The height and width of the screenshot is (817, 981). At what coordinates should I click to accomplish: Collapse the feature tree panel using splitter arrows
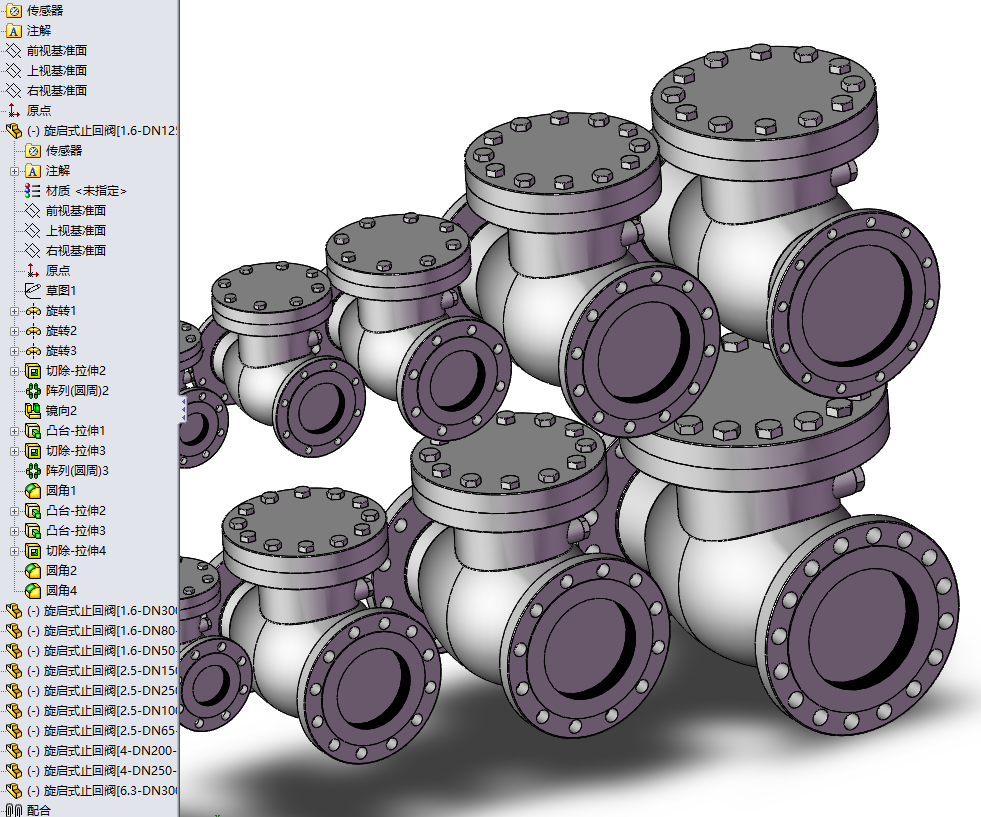click(183, 410)
